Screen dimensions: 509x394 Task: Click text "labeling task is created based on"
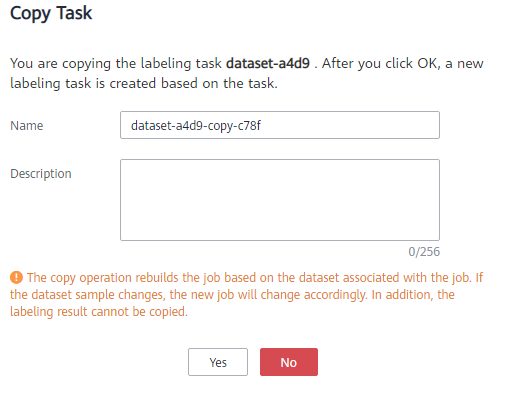tap(114, 83)
